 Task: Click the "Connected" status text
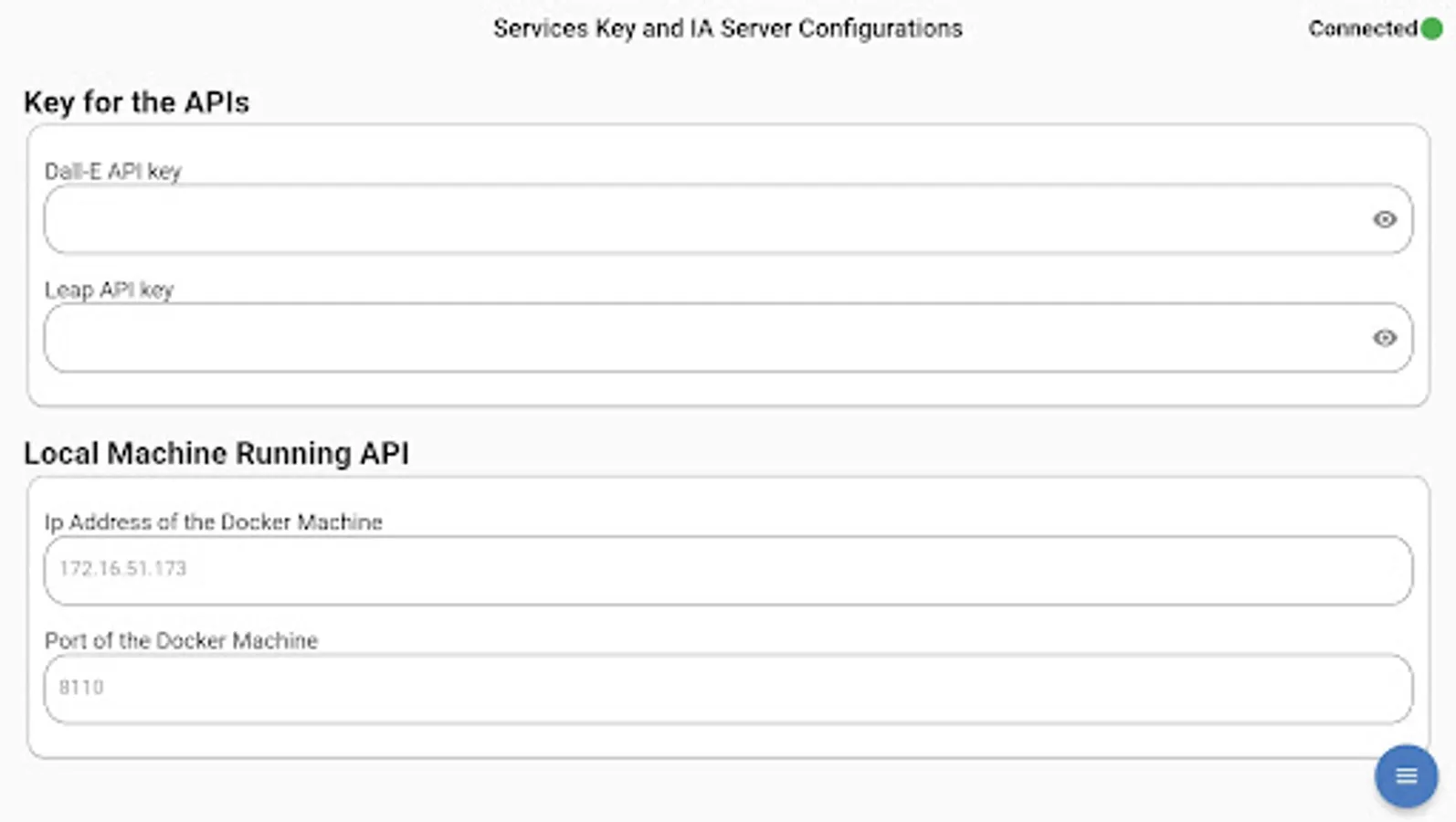(x=1362, y=29)
